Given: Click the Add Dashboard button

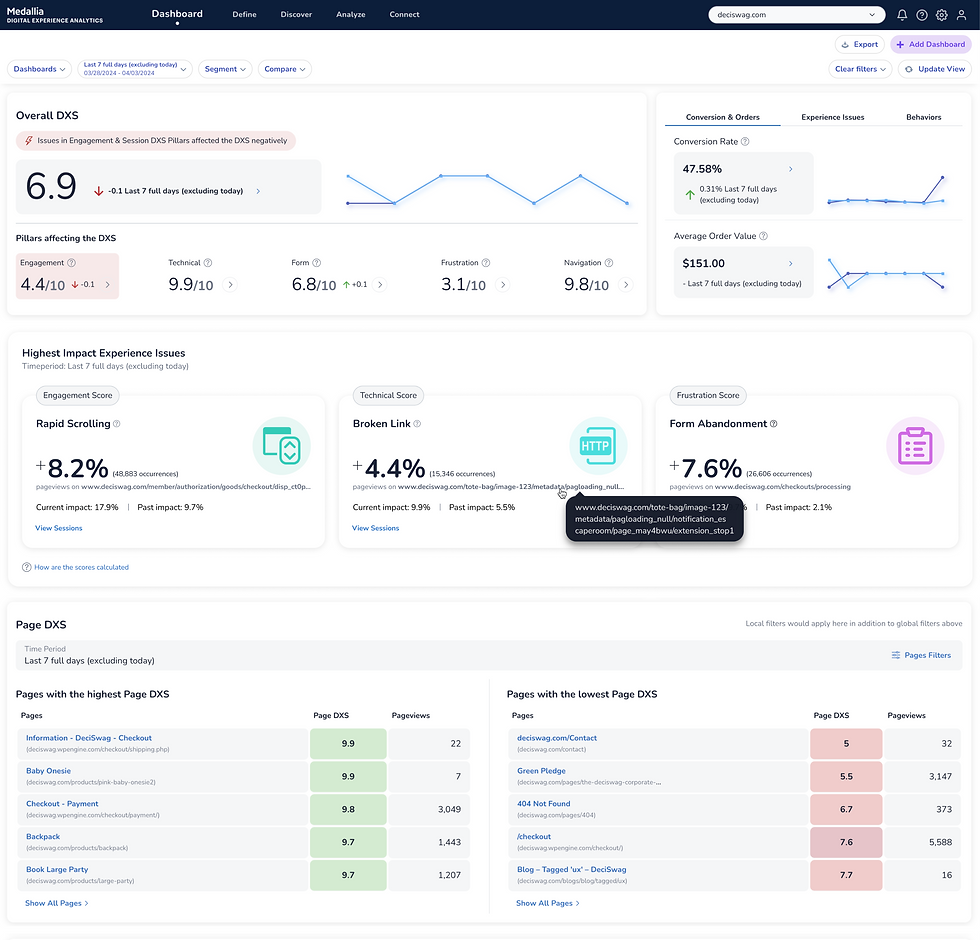Looking at the screenshot, I should tap(931, 44).
